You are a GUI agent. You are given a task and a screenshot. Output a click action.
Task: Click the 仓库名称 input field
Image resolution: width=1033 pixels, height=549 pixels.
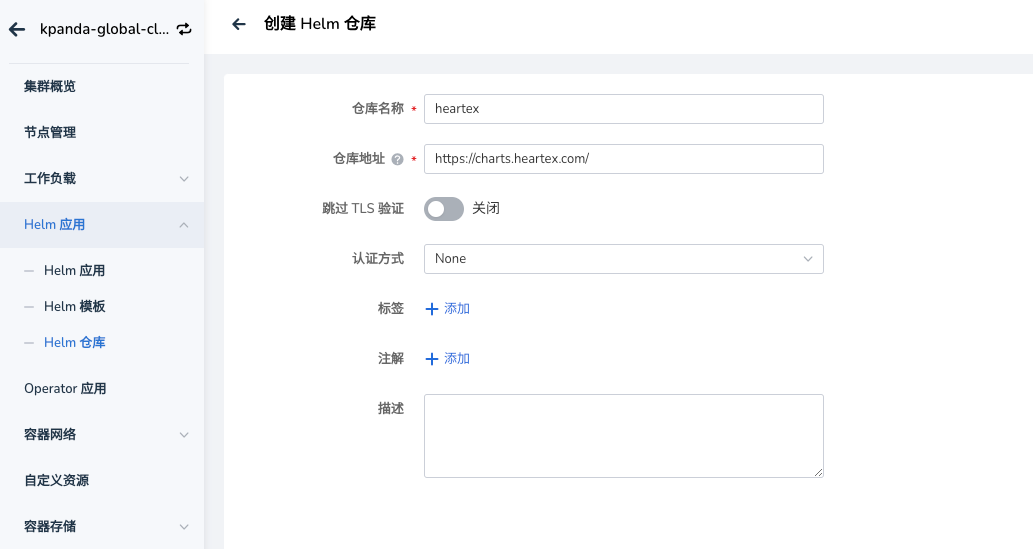[623, 109]
